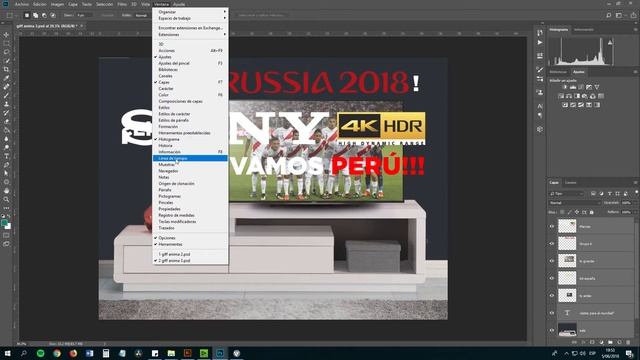Image resolution: width=640 pixels, height=360 pixels.
Task: Hide the text layer visibility eye
Action: tap(552, 313)
